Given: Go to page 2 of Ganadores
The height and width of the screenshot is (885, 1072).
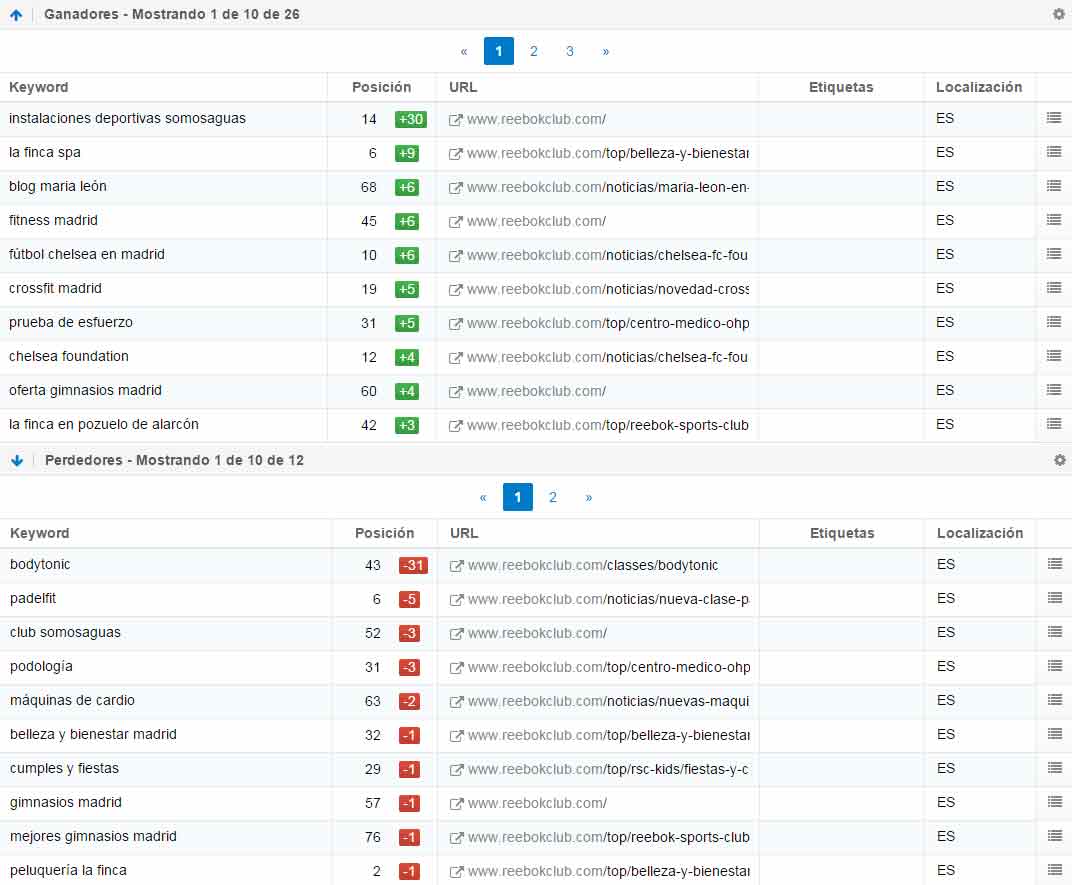Looking at the screenshot, I should [534, 51].
